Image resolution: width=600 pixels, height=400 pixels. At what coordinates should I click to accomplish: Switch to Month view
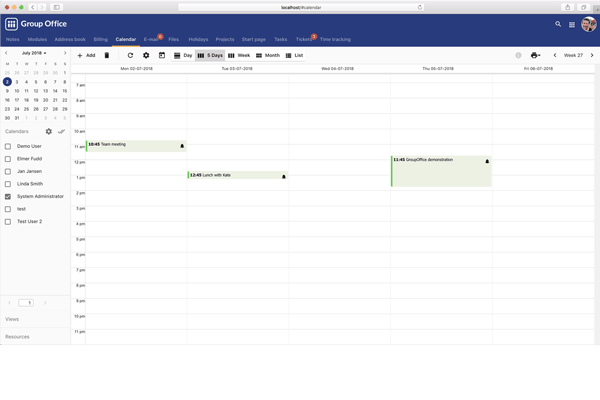tap(267, 56)
